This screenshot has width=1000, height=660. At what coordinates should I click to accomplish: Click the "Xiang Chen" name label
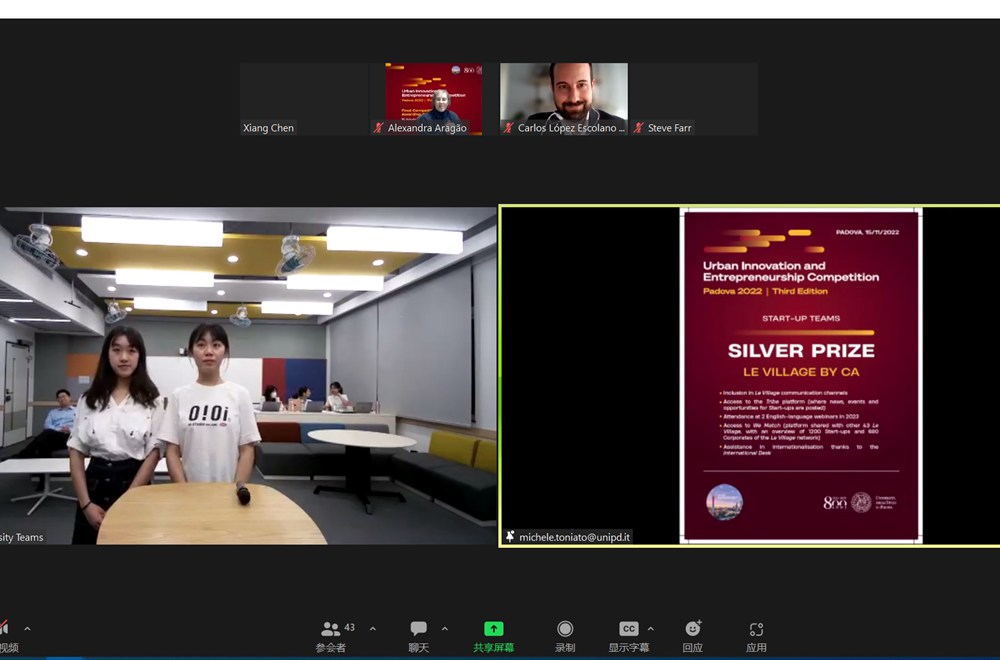[x=268, y=128]
